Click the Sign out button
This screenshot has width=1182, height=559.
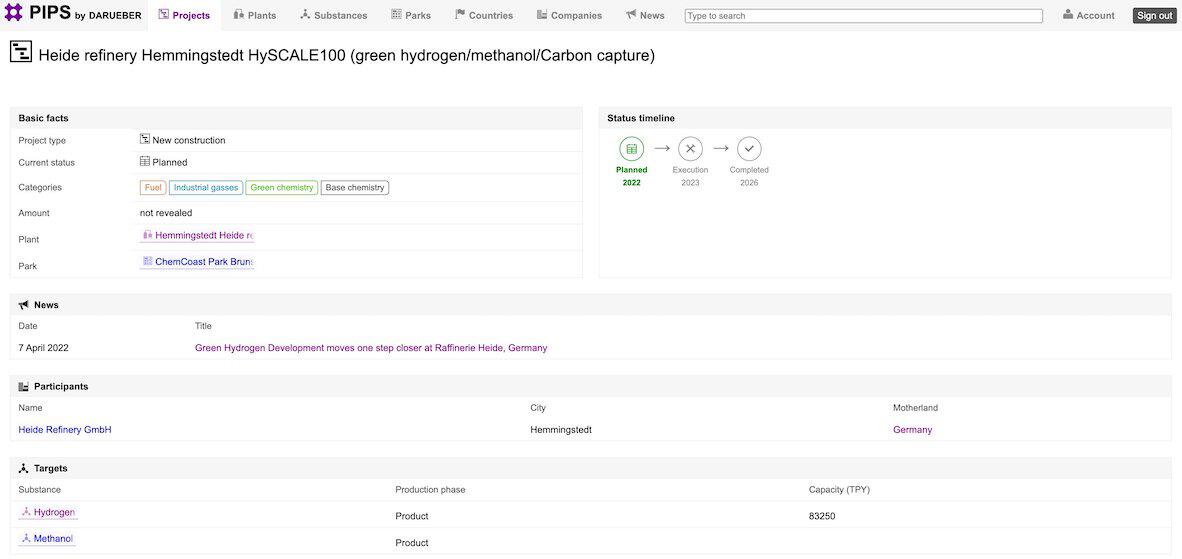(x=1154, y=16)
